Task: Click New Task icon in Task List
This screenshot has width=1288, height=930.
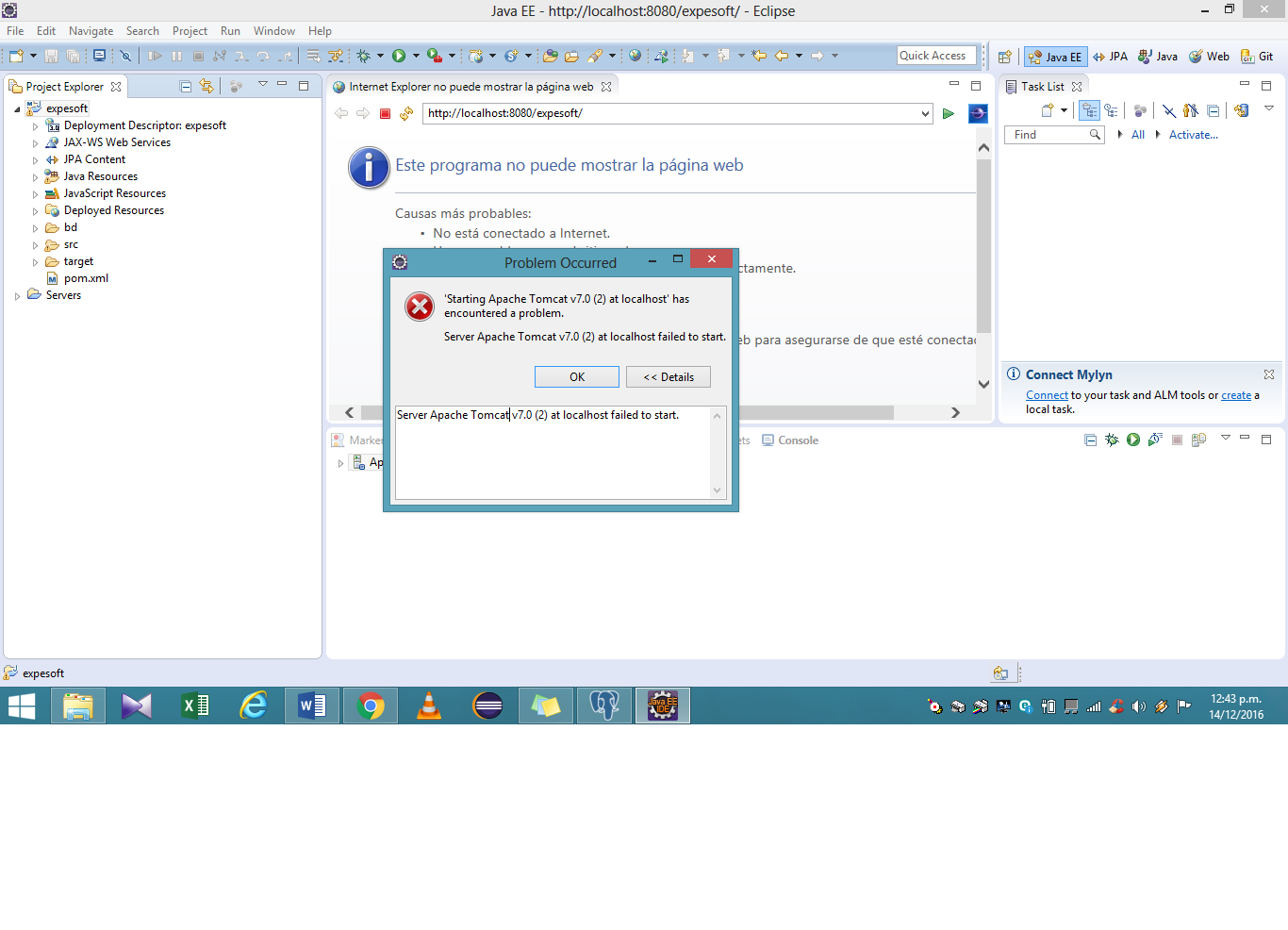Action: point(1047,110)
